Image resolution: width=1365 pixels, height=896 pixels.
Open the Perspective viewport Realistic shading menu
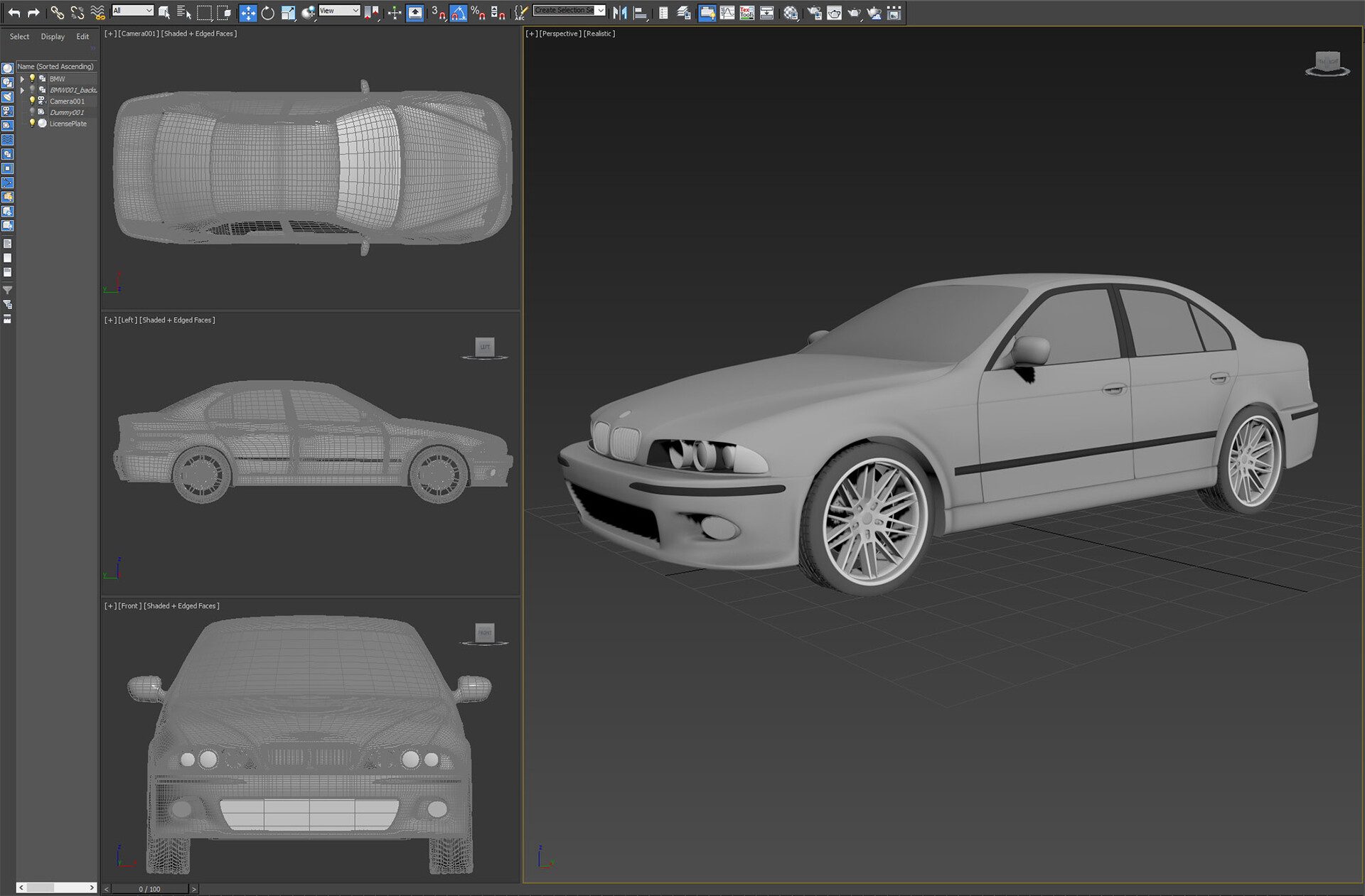(599, 33)
